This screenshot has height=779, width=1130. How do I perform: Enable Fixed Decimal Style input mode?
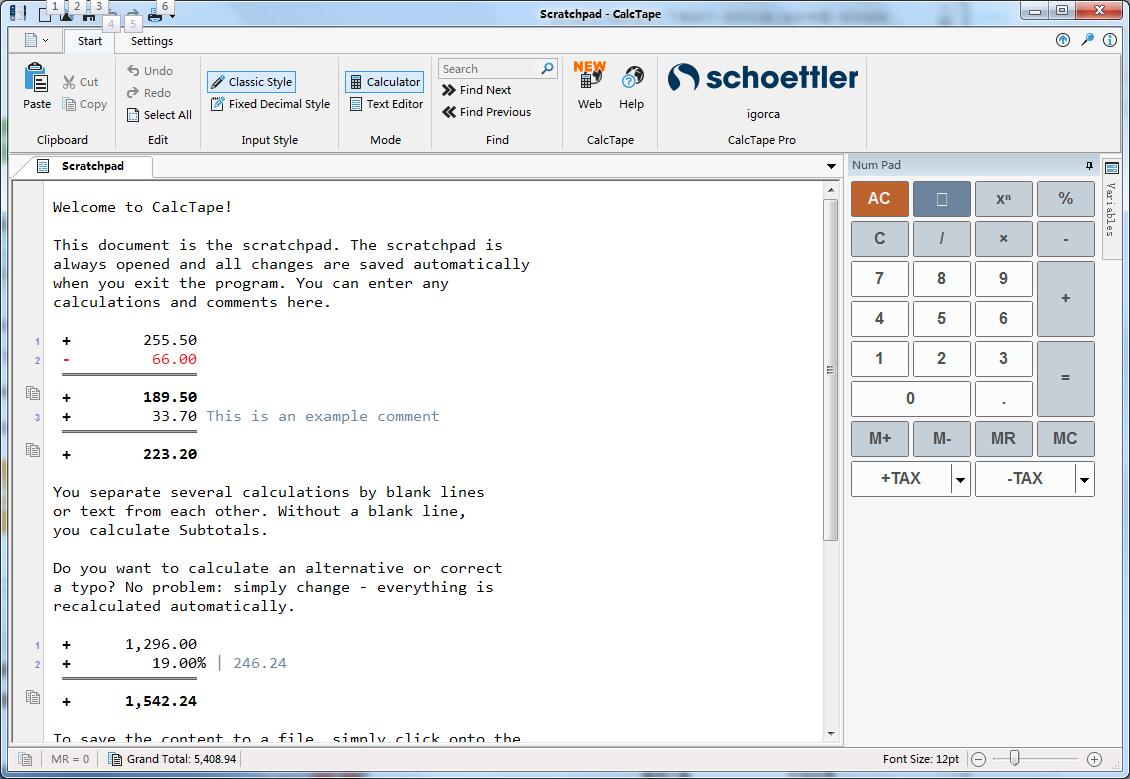click(270, 103)
